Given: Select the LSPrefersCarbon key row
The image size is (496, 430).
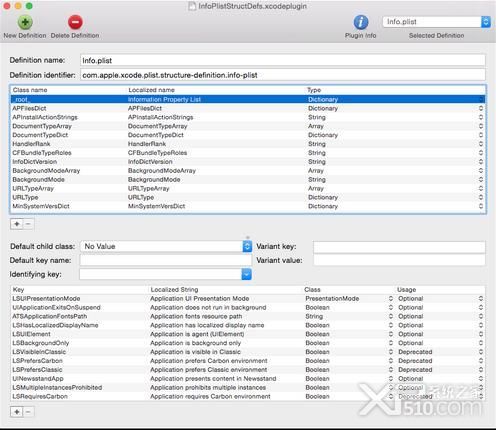Looking at the screenshot, I should tap(248, 361).
